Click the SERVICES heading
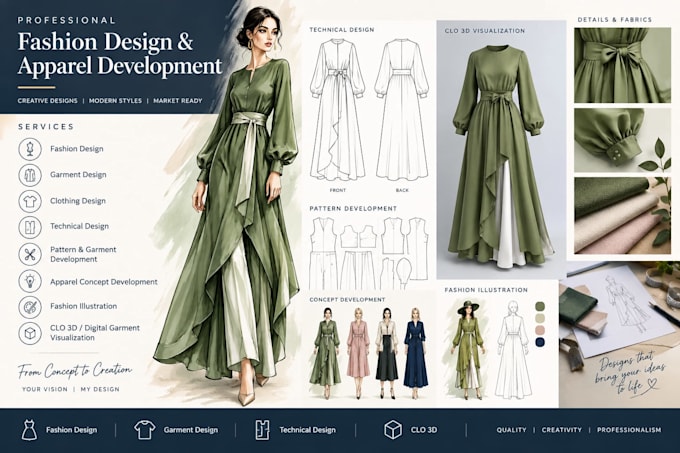Screen dimensions: 680x453 click(x=46, y=127)
